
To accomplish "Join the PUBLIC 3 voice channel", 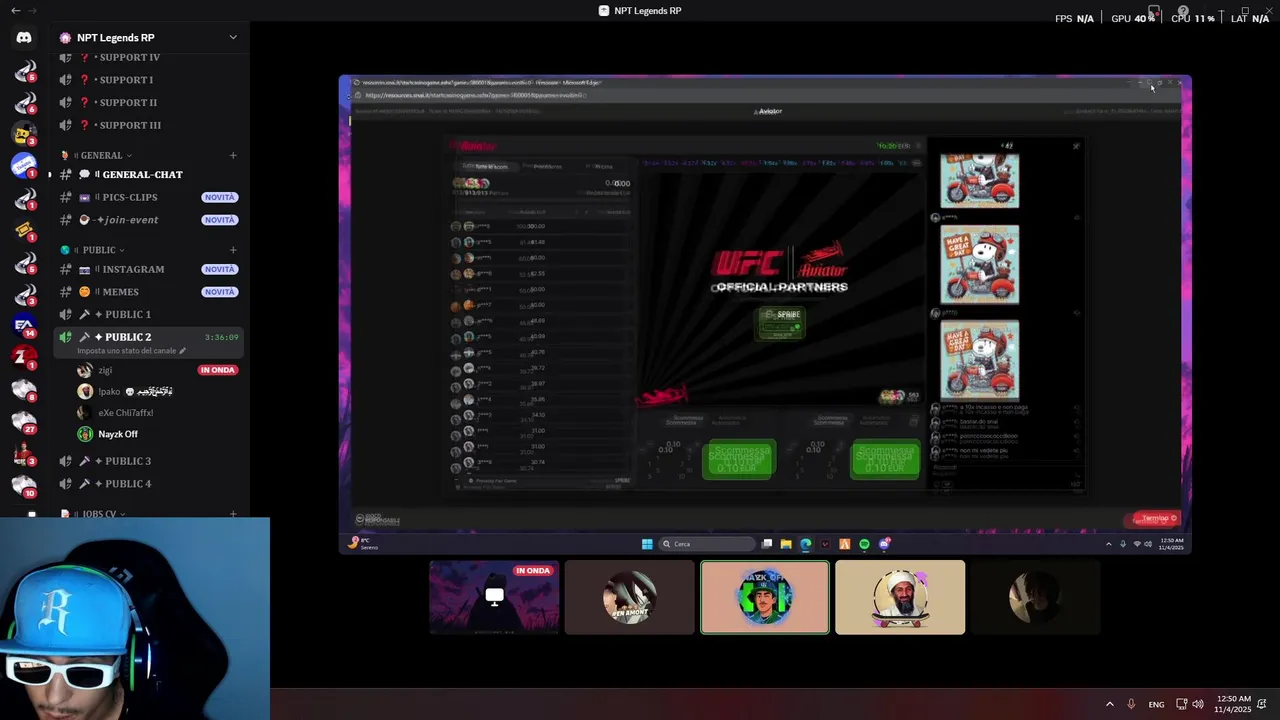I will (x=149, y=461).
